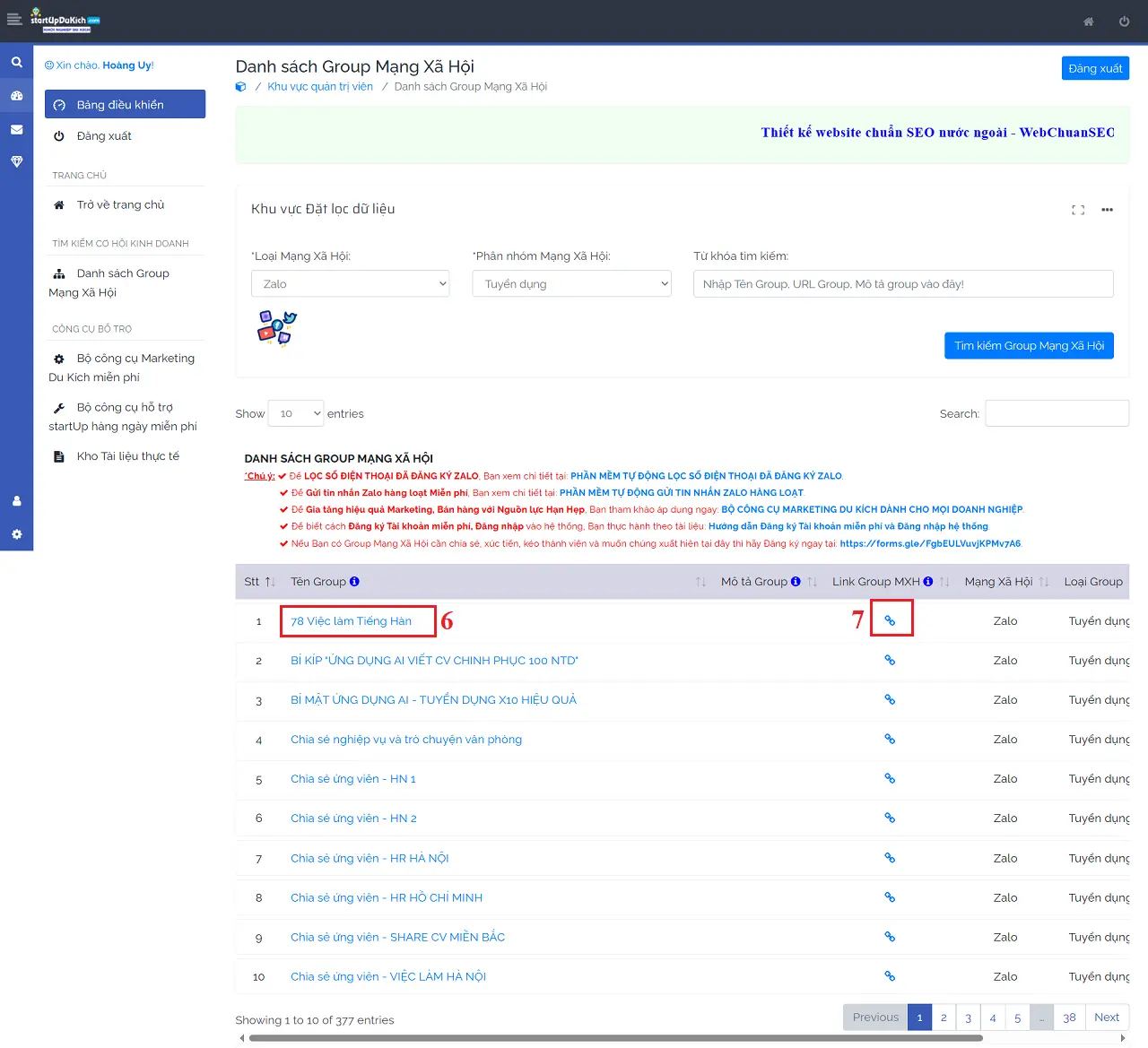Image resolution: width=1148 pixels, height=1048 pixels.
Task: Click Tìm kiếm Group Mạng Xã Hội button
Action: 1028,346
